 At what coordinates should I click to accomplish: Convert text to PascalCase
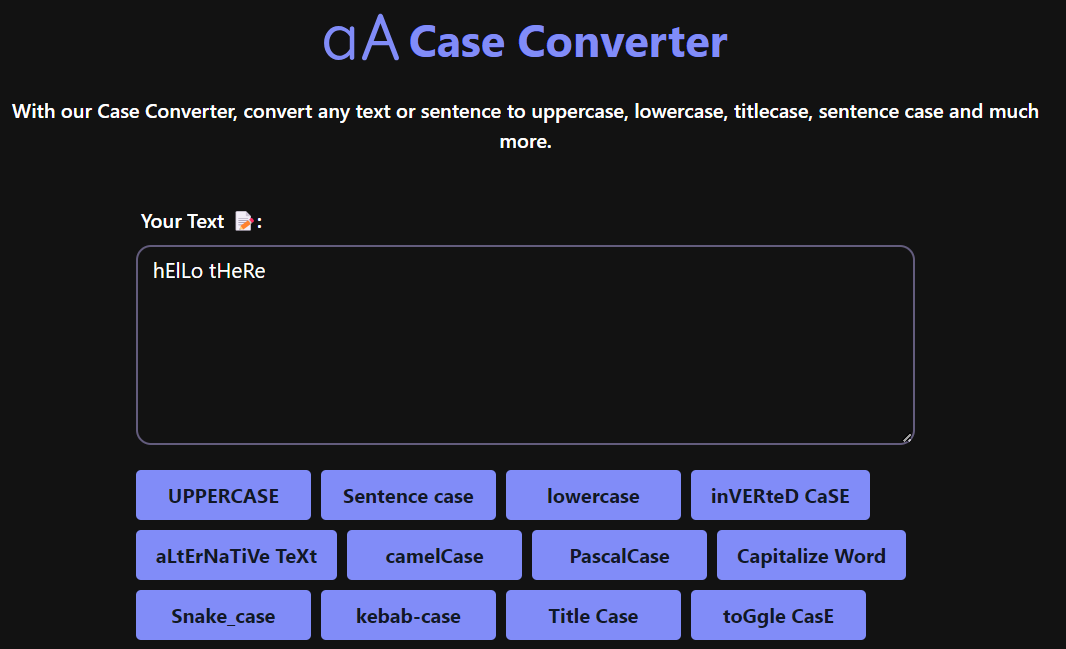pos(618,554)
